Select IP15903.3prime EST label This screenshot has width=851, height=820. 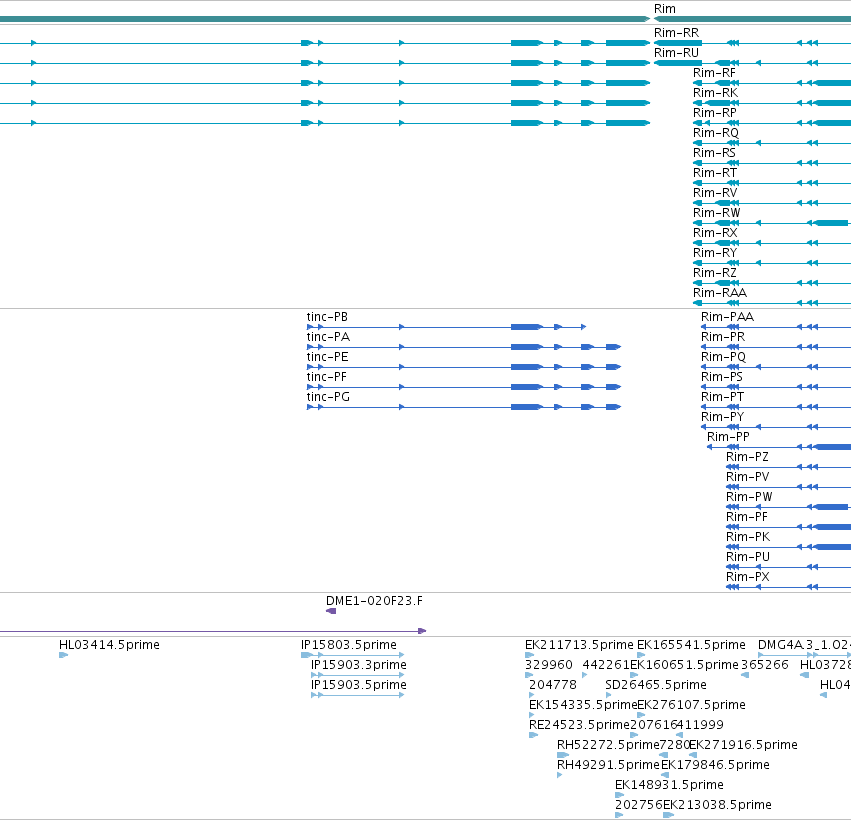coord(359,665)
